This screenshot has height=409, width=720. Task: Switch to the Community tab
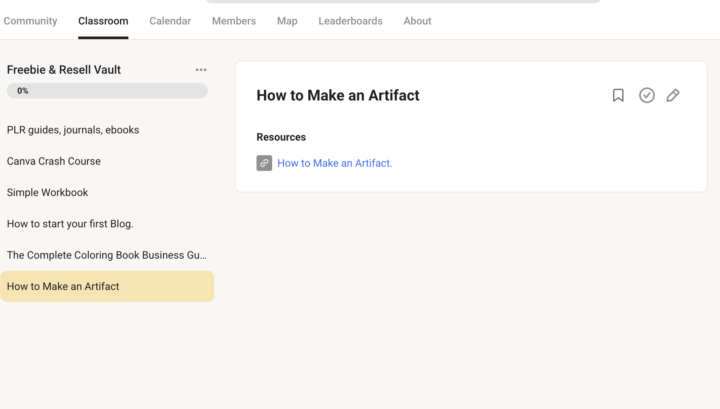[x=30, y=21]
